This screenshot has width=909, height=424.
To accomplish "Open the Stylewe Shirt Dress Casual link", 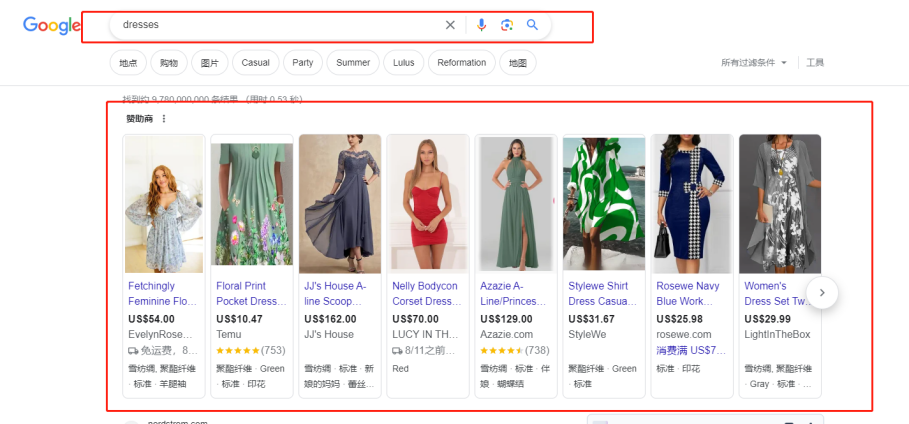I will (602, 293).
